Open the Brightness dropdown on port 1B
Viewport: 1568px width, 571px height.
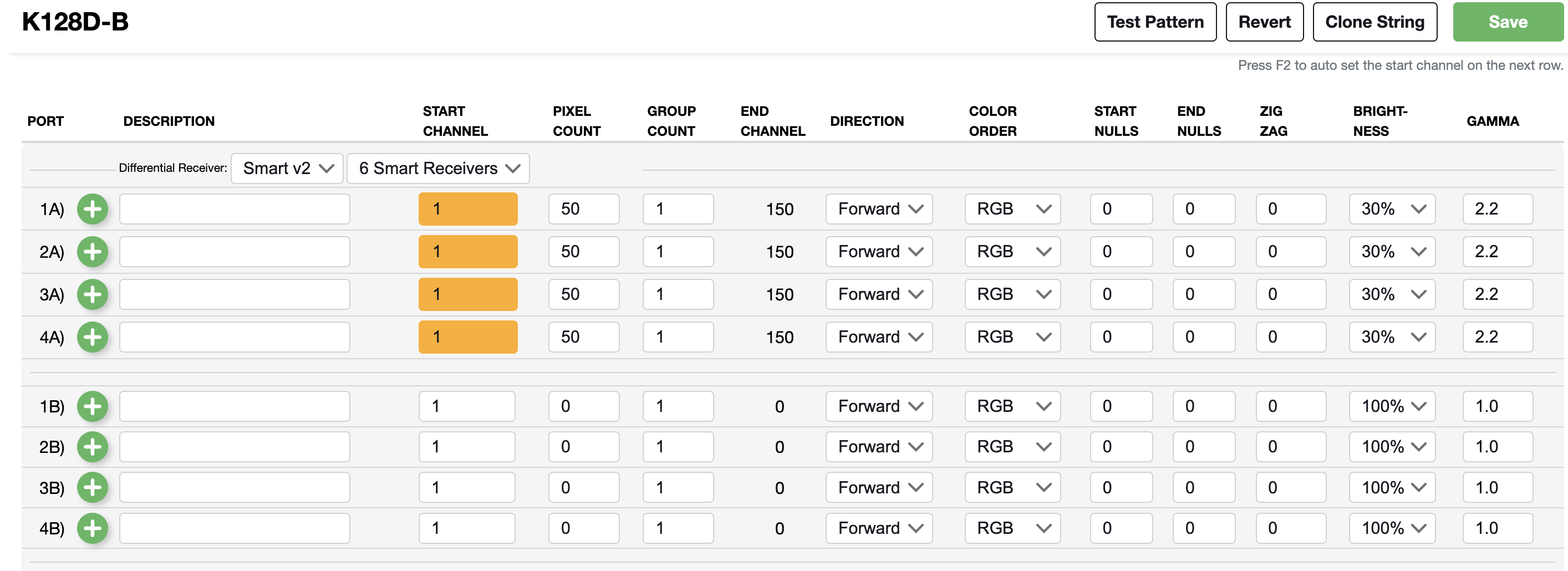[x=1392, y=406]
